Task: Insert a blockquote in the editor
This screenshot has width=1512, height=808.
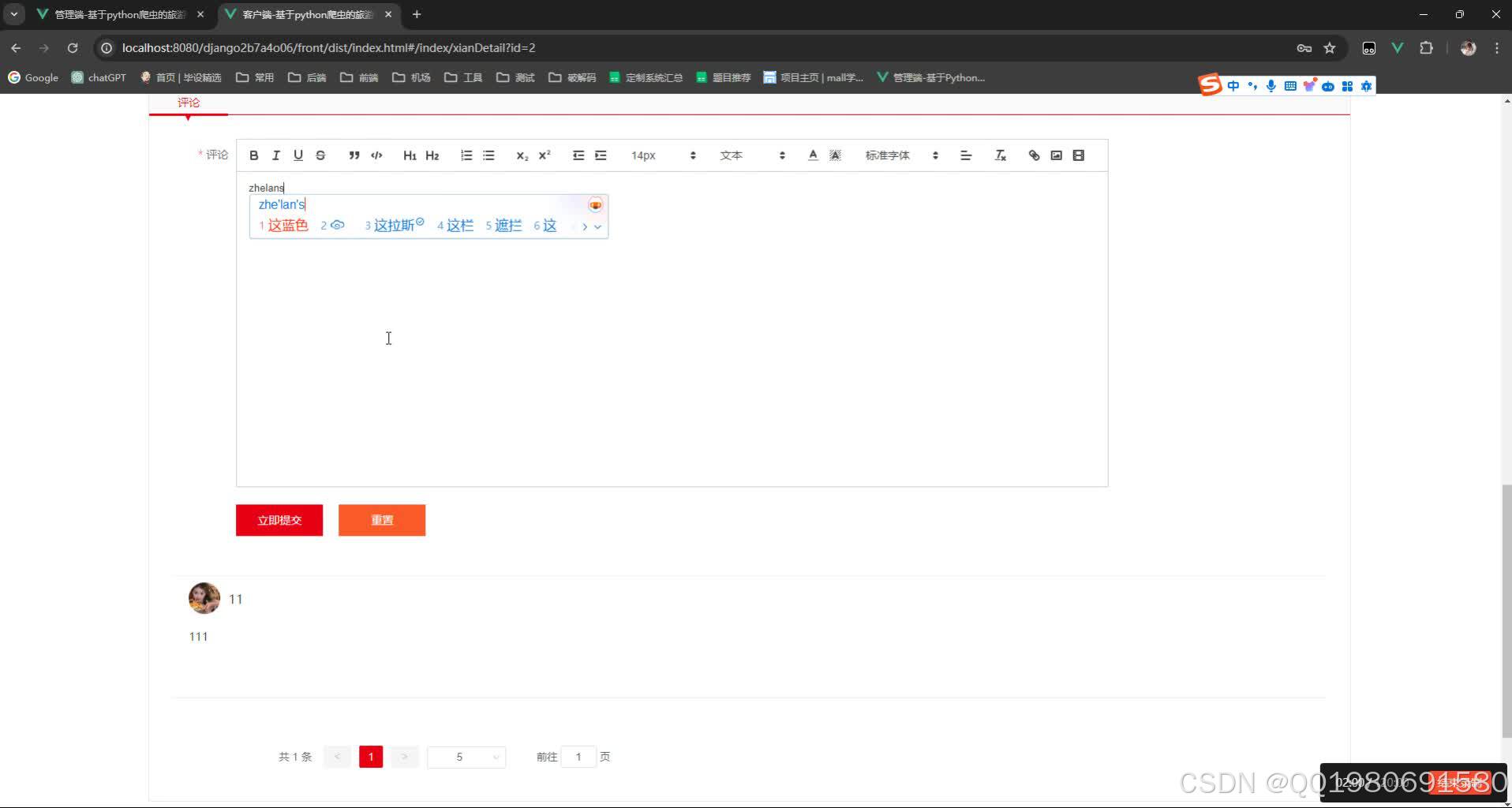Action: coord(354,155)
